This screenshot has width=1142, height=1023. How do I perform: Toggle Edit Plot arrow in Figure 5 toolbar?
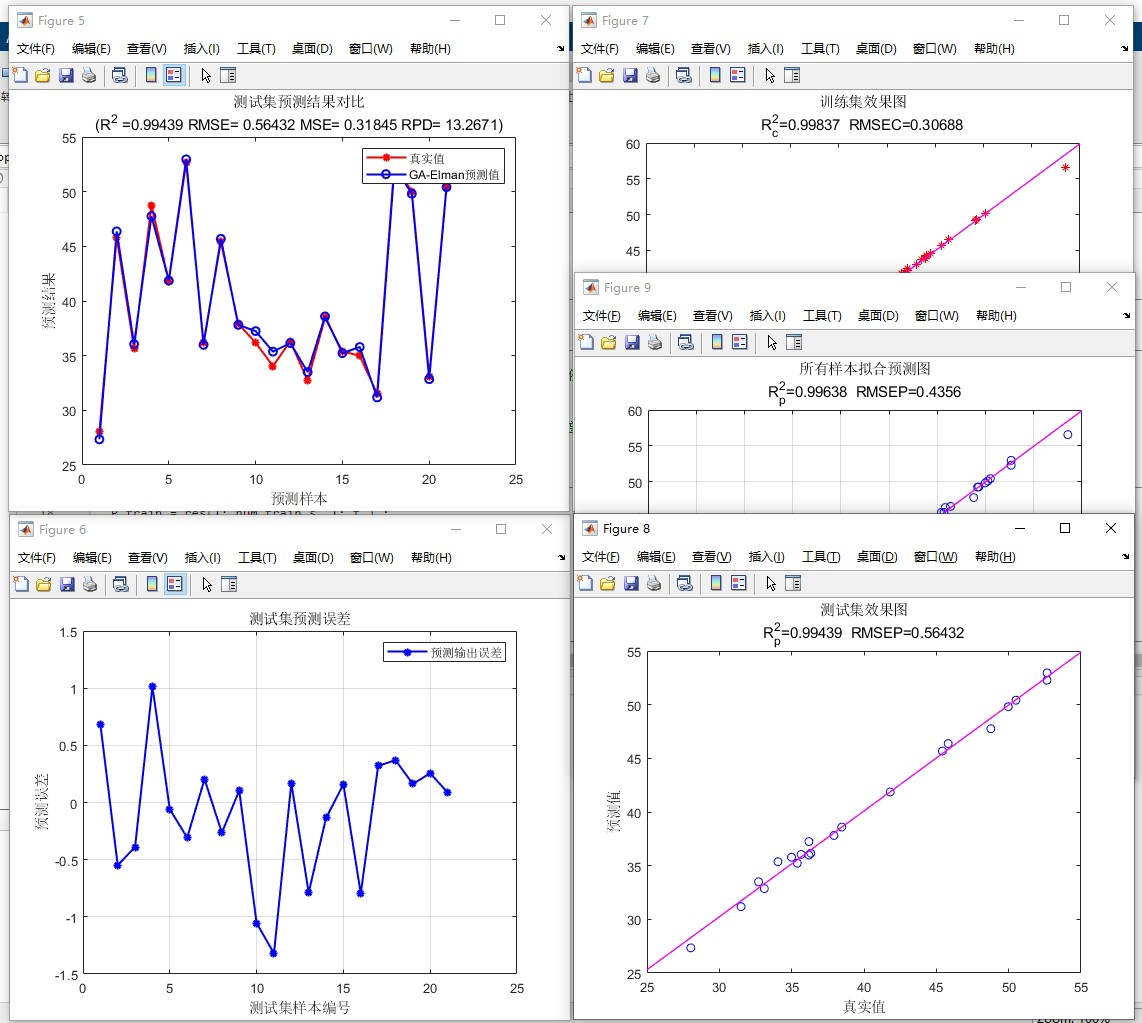point(206,75)
